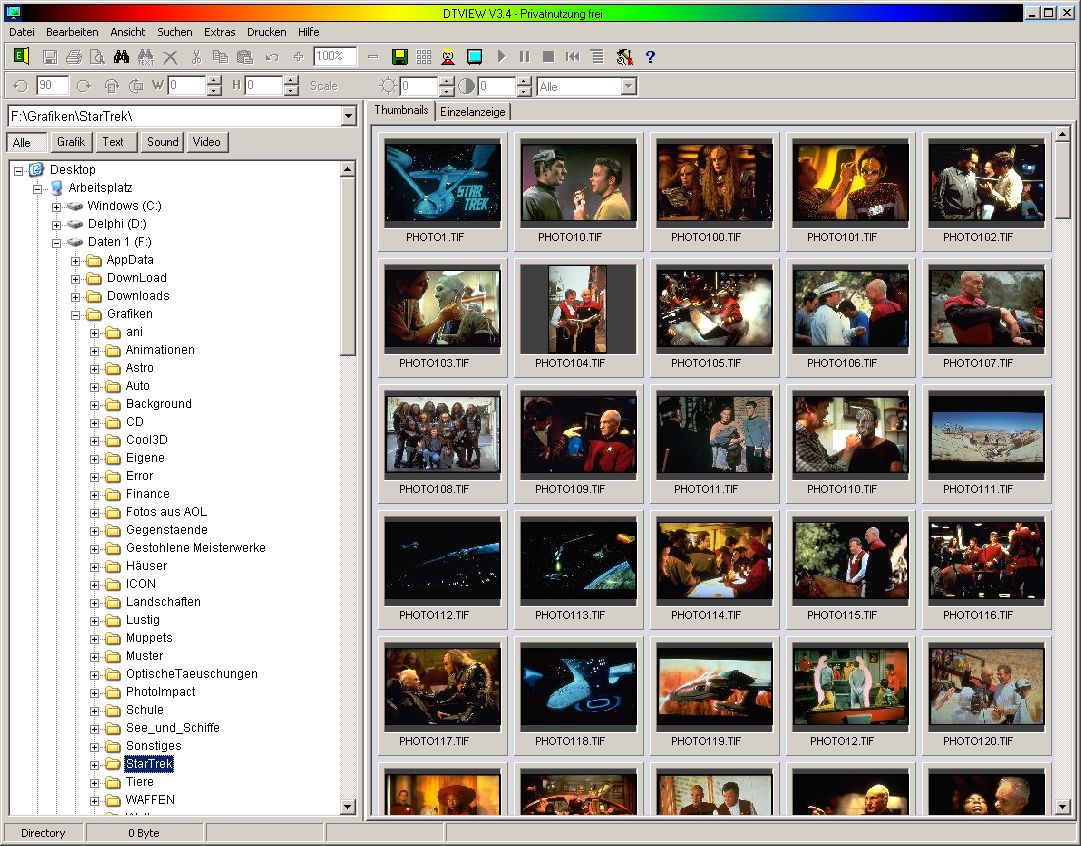Click the scissors cut icon

click(196, 57)
